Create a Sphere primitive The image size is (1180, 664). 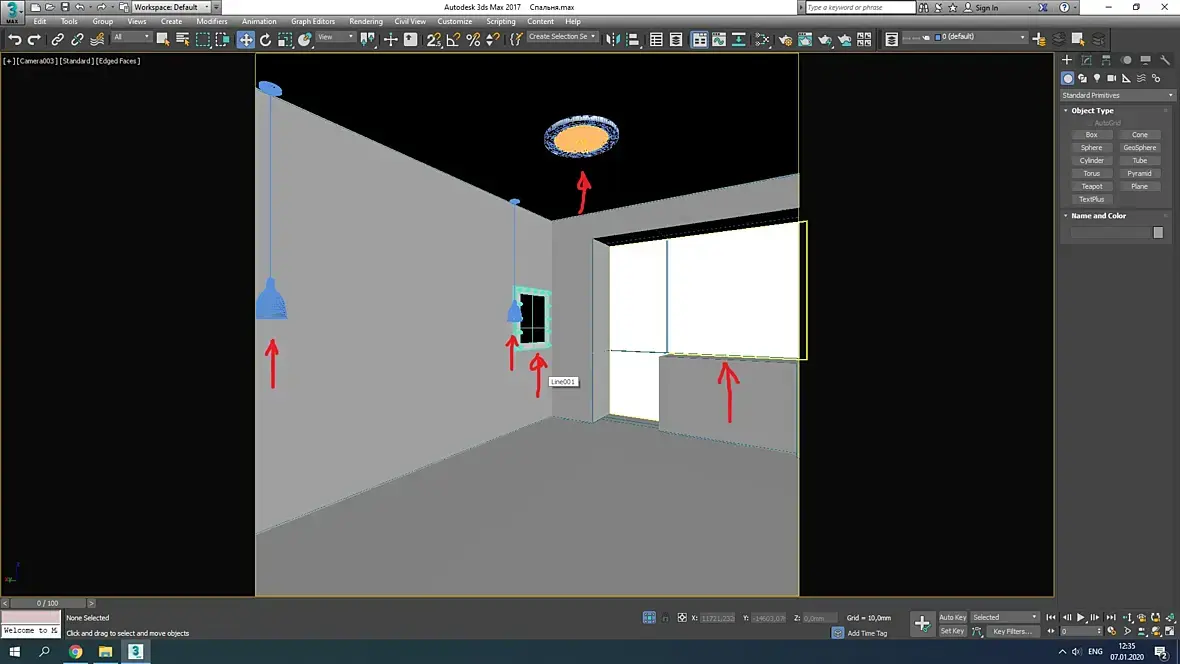pyautogui.click(x=1091, y=148)
